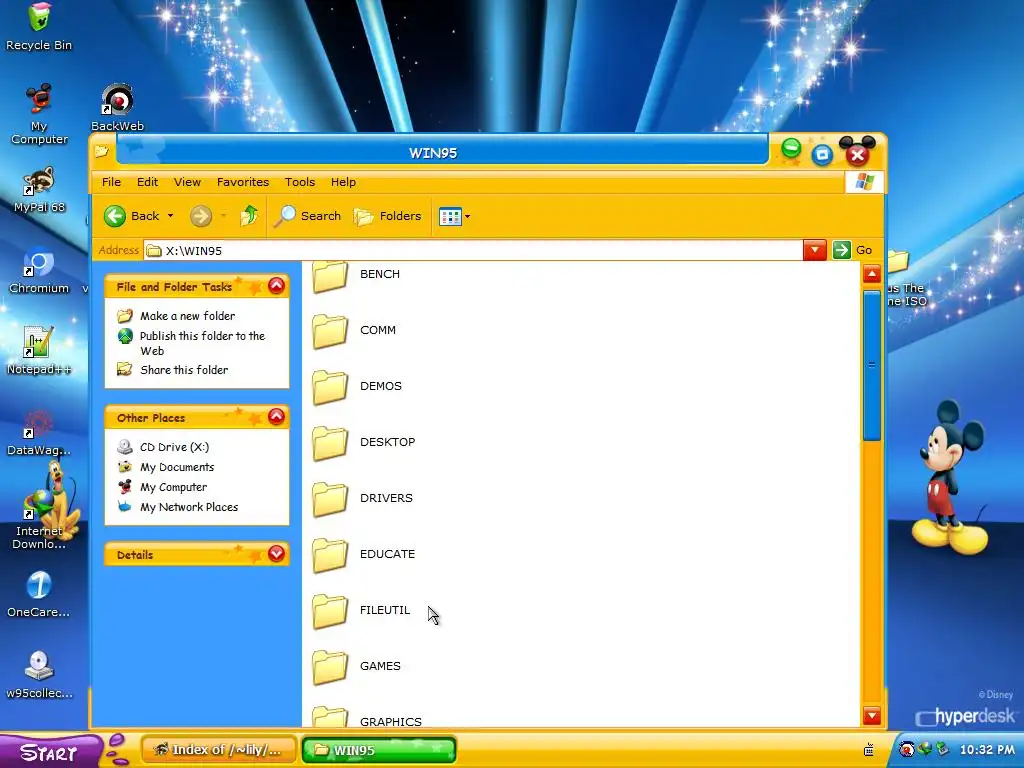Screen dimensions: 1024x768
Task: Open the Edit menu
Action: (148, 182)
